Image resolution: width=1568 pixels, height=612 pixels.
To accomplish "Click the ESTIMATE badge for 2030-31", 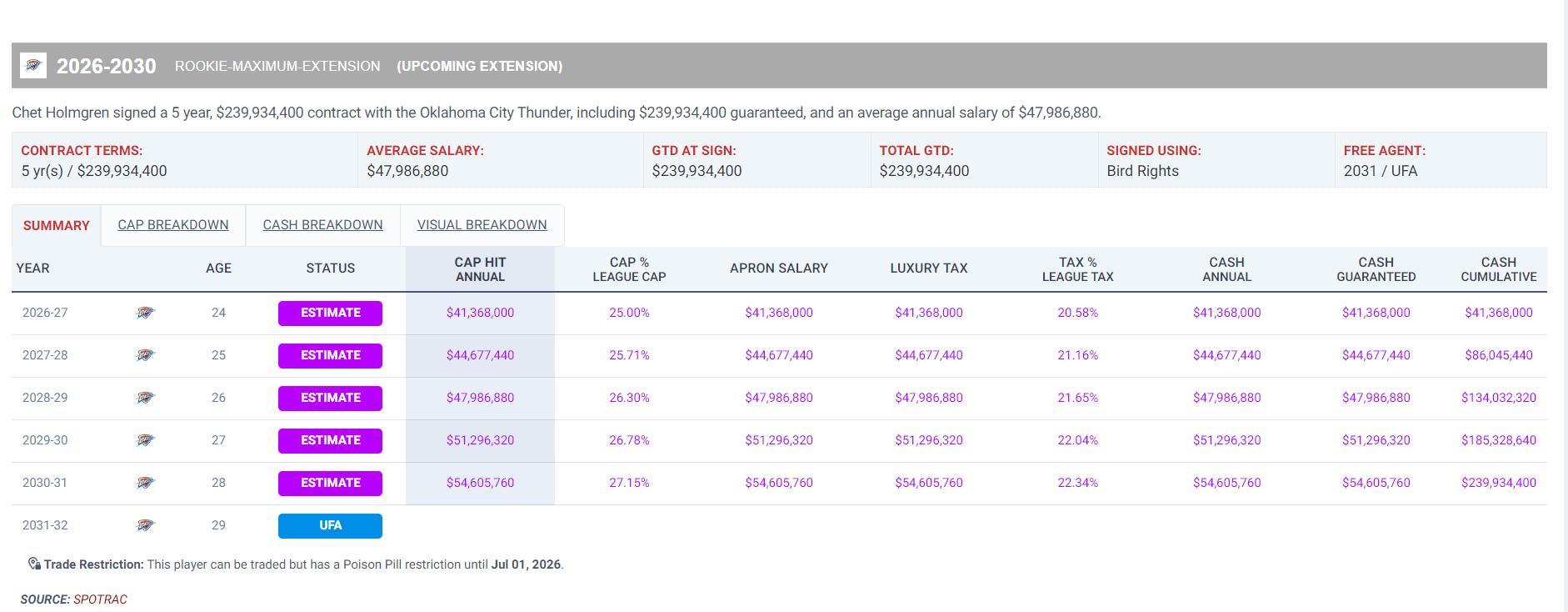I will pyautogui.click(x=330, y=483).
